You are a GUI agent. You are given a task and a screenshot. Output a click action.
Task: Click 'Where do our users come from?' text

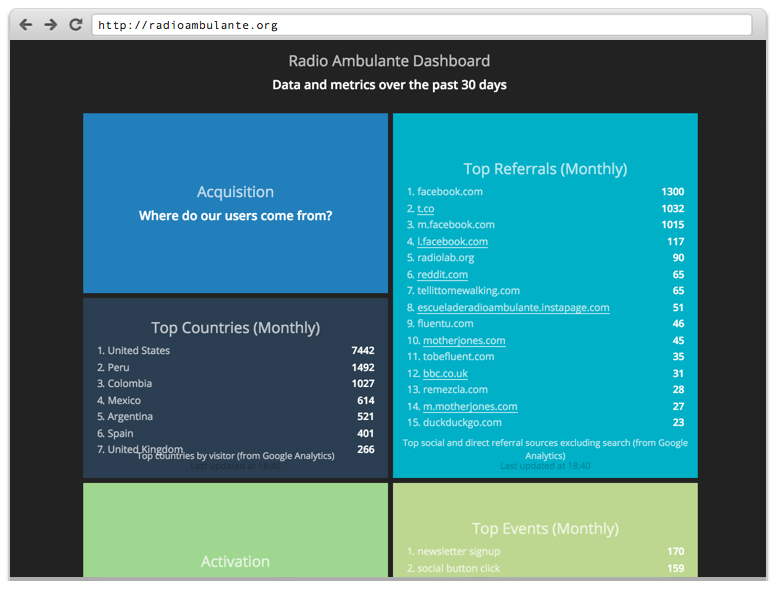(235, 216)
